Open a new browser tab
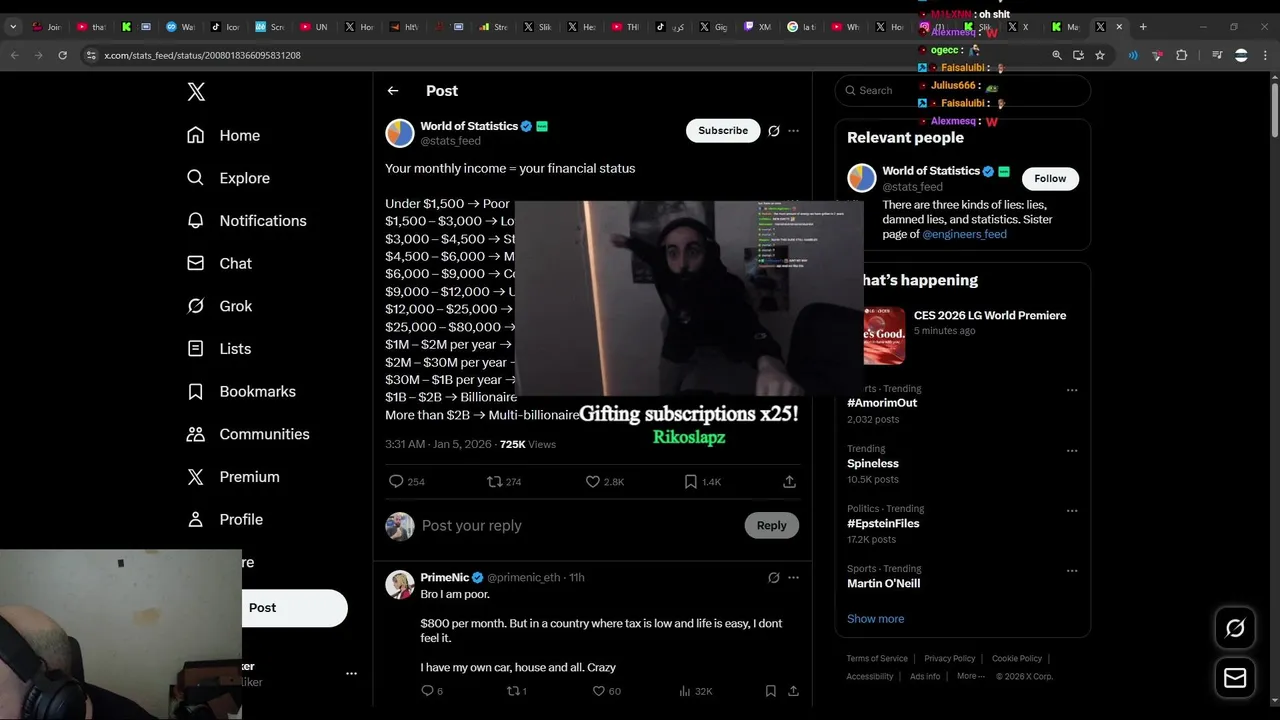The height and width of the screenshot is (720, 1280). pyautogui.click(x=1143, y=27)
